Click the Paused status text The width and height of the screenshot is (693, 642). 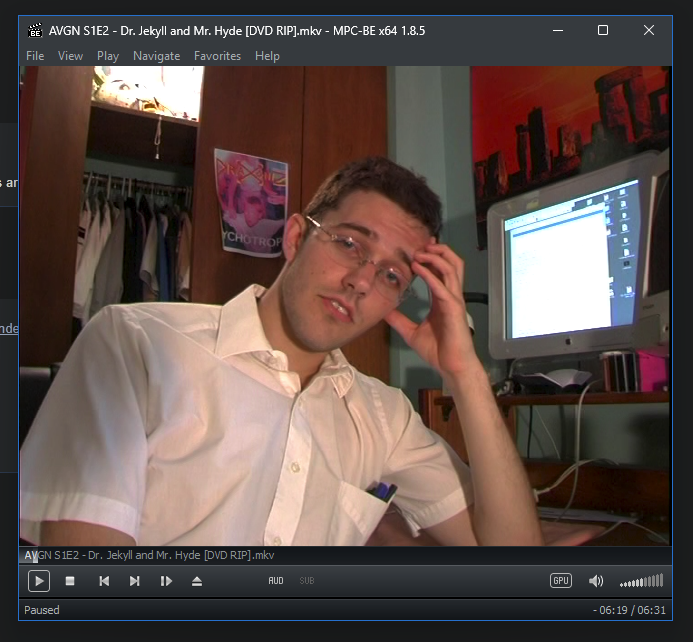pos(42,610)
